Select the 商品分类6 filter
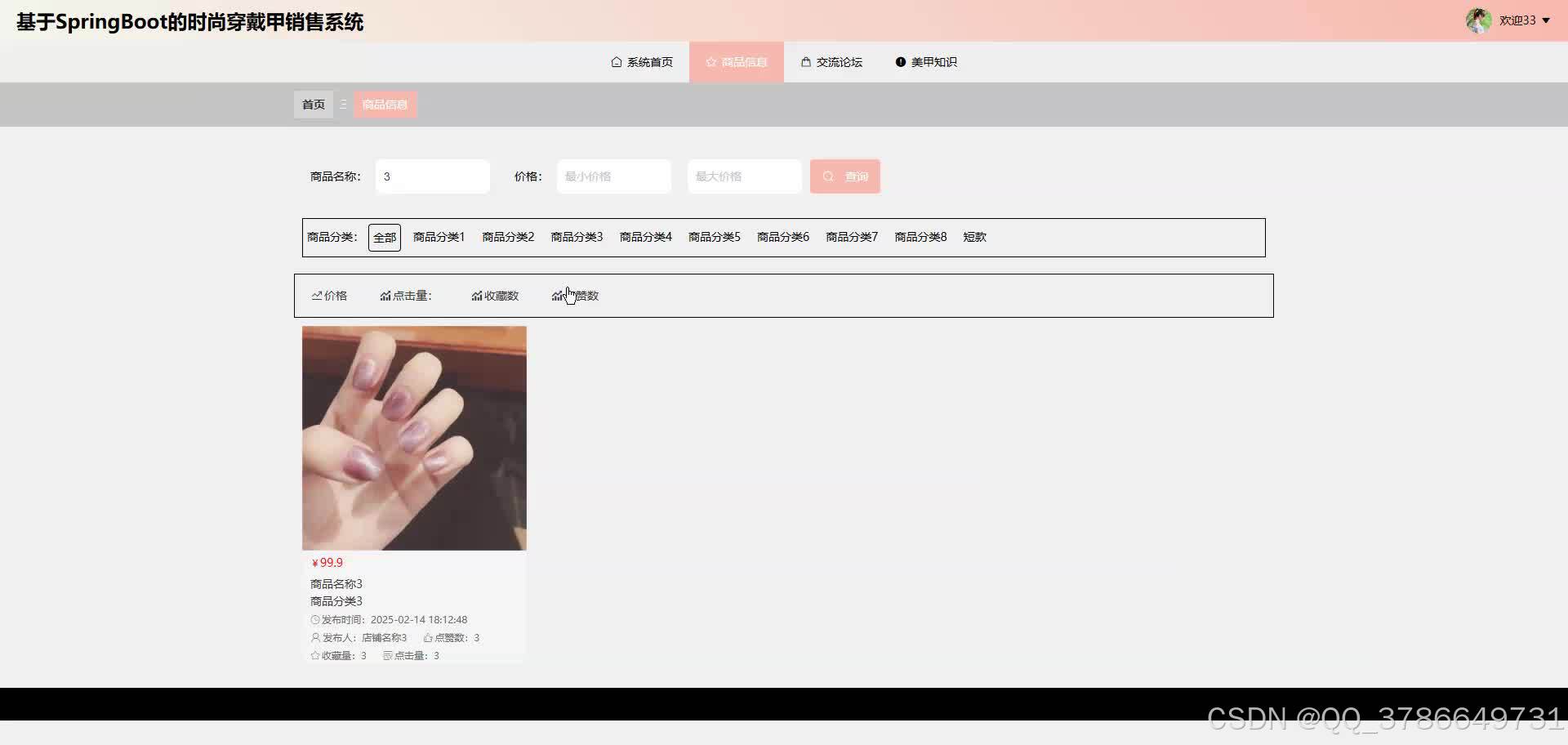The height and width of the screenshot is (745, 1568). 783,237
